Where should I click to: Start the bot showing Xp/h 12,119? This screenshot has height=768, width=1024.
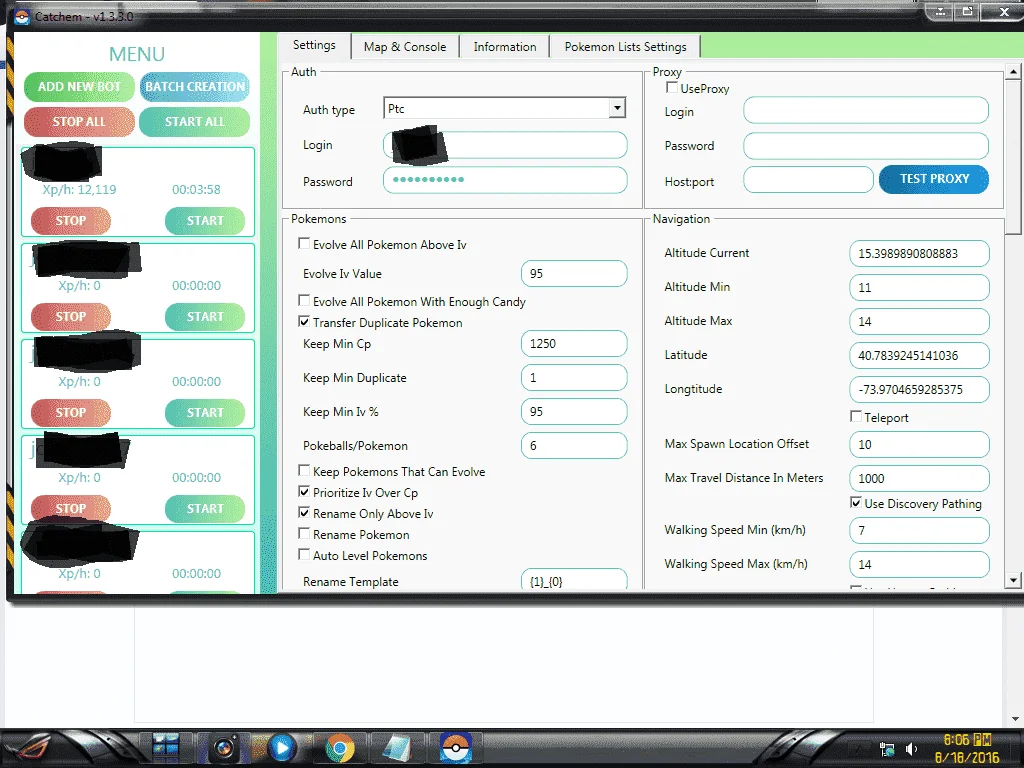[x=205, y=221]
